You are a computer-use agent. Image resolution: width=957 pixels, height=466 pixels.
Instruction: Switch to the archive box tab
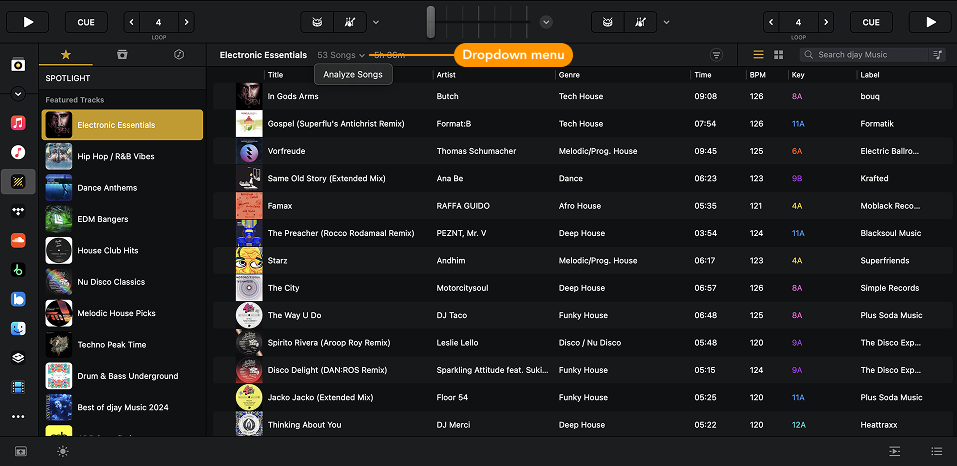122,54
